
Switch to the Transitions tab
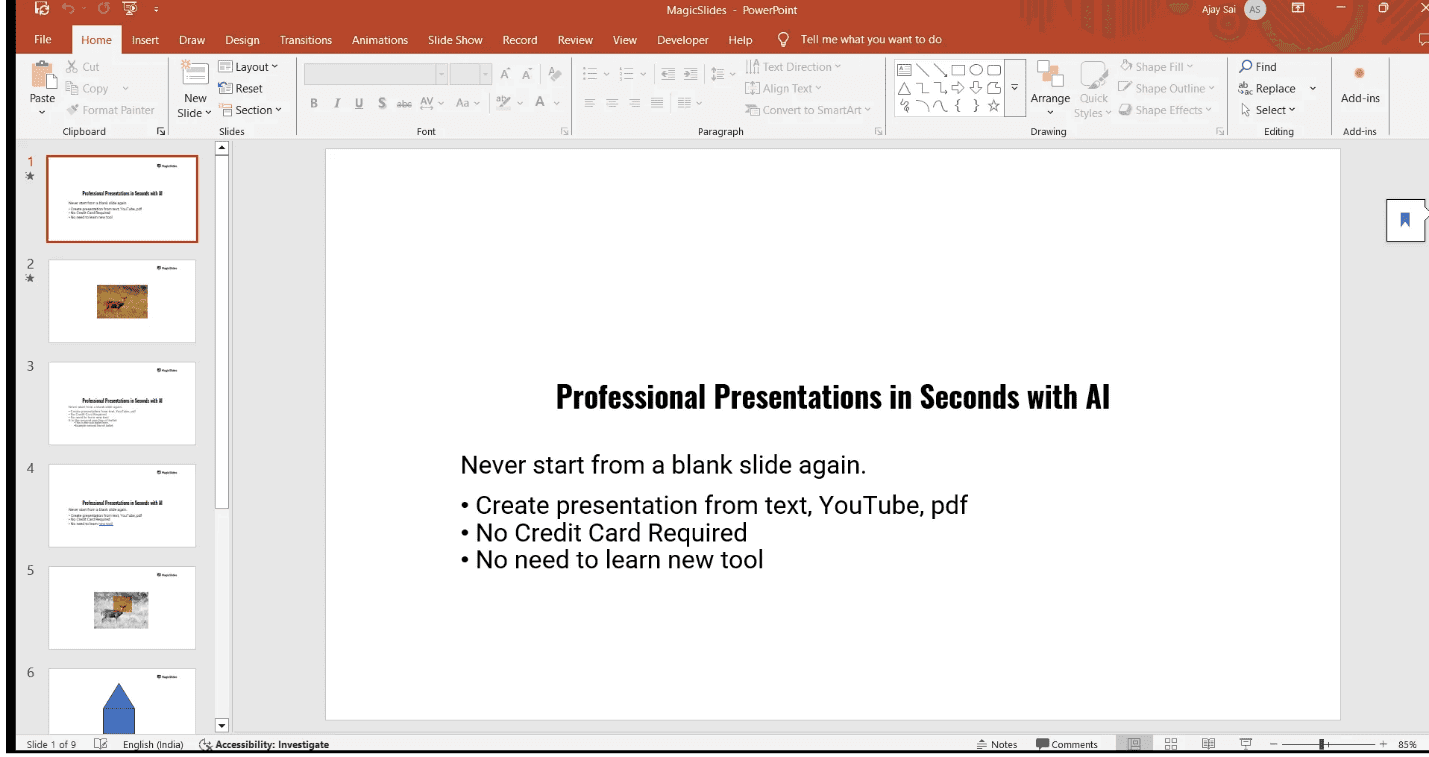tap(306, 40)
